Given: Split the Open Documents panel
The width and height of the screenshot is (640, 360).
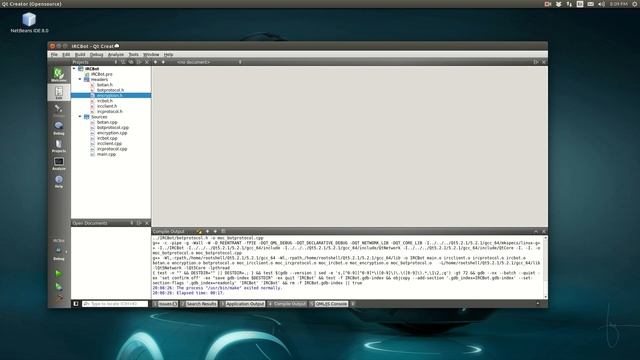Looking at the screenshot, I should (139, 223).
